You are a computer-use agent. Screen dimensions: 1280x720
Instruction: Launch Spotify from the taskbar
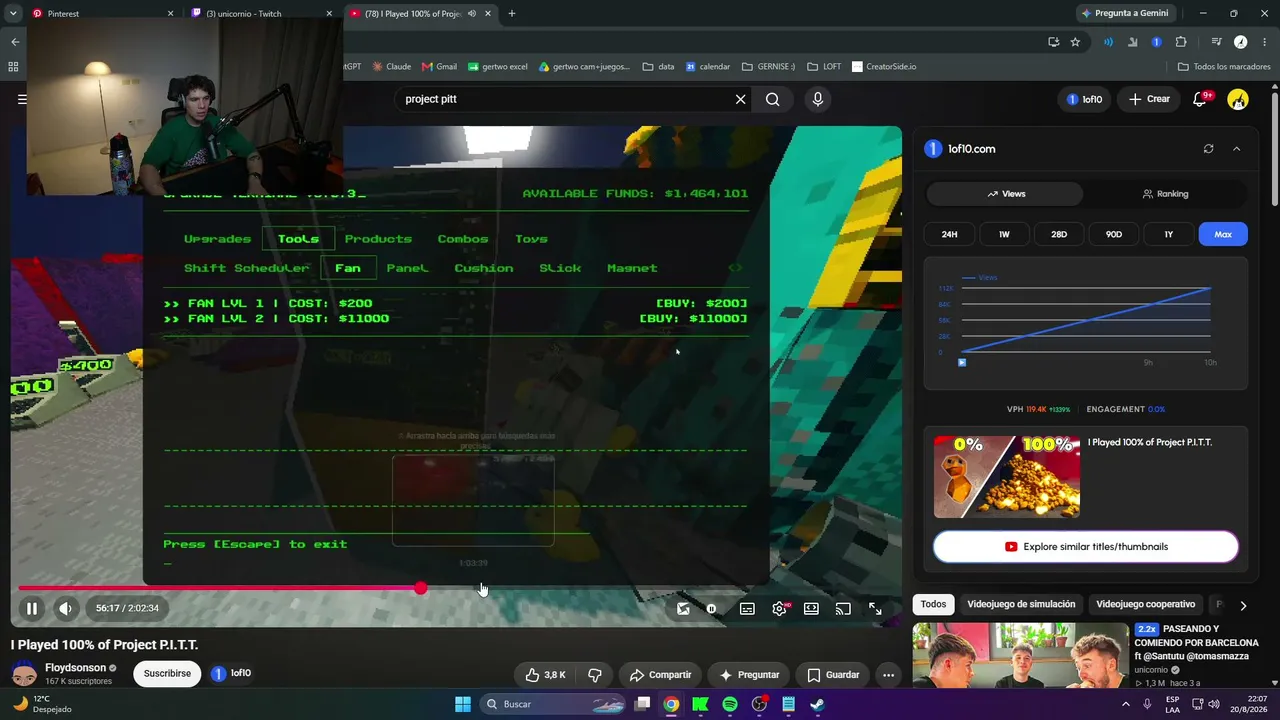click(730, 704)
